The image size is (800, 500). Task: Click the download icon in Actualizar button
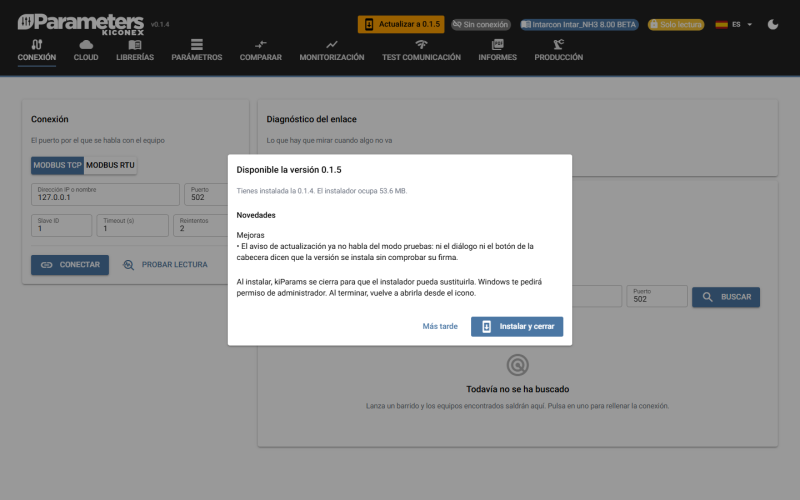click(x=369, y=24)
